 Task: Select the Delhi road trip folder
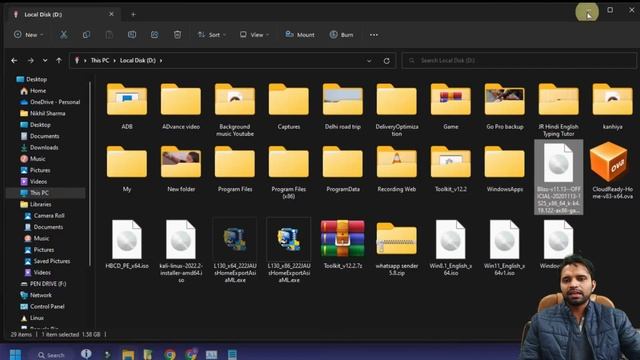pos(342,107)
